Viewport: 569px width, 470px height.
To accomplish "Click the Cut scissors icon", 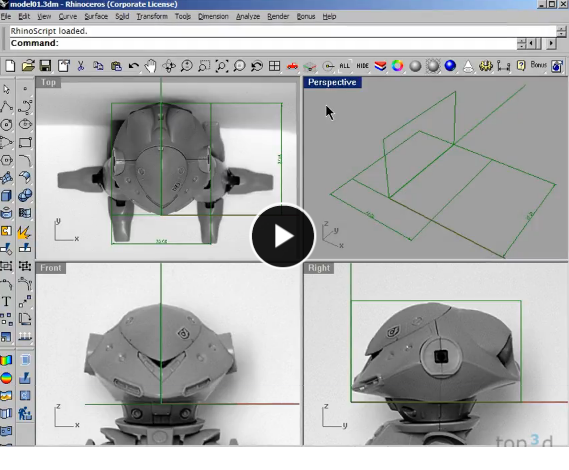I will tap(81, 66).
